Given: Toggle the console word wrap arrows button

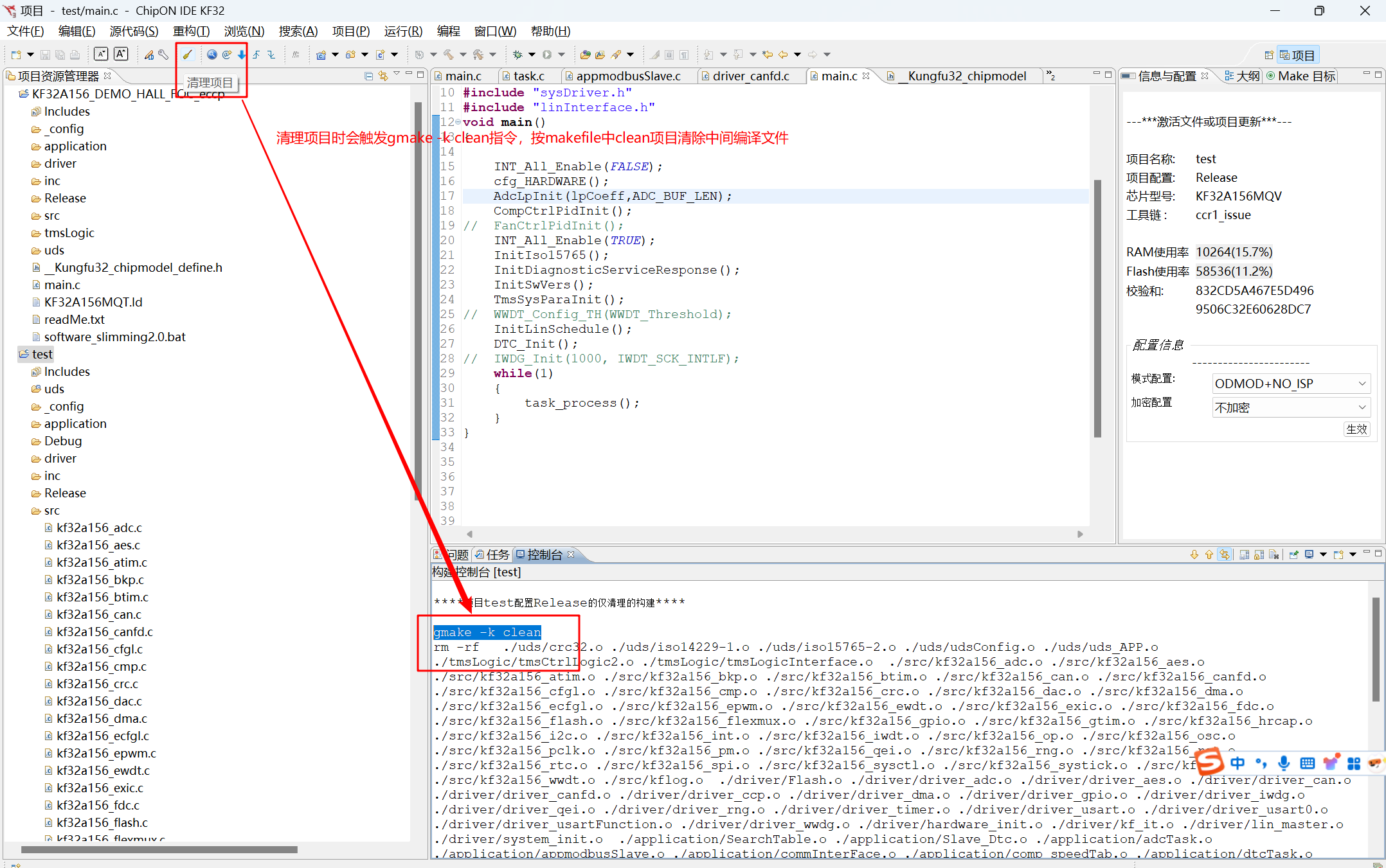Looking at the screenshot, I should click(x=1225, y=554).
